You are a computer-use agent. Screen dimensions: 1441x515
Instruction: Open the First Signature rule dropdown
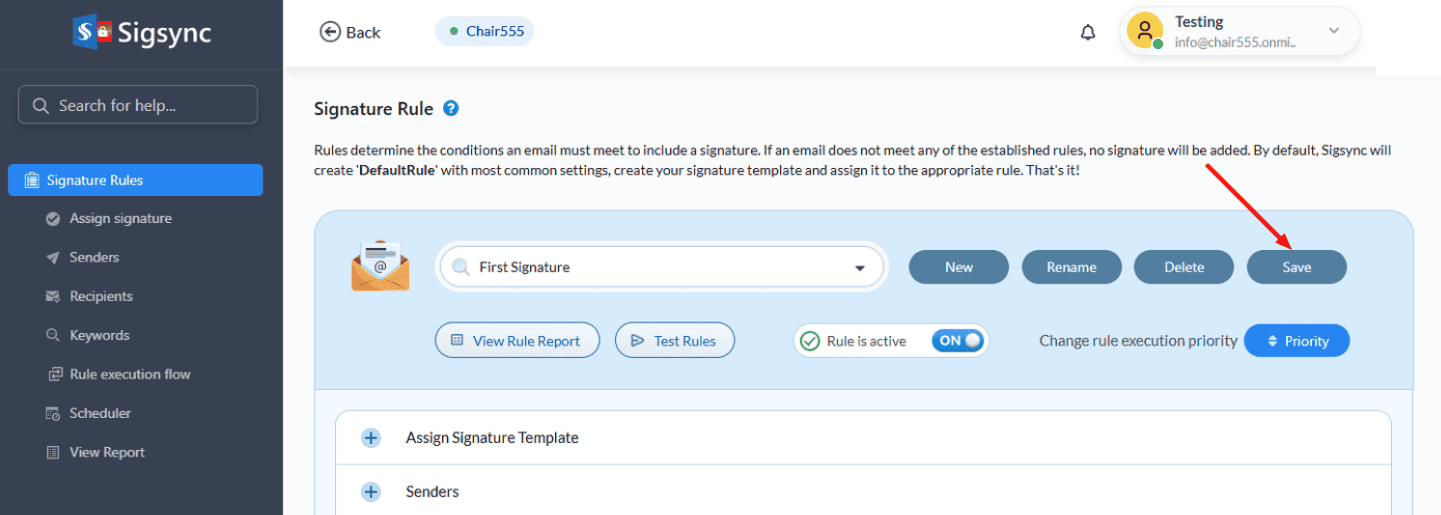point(859,268)
